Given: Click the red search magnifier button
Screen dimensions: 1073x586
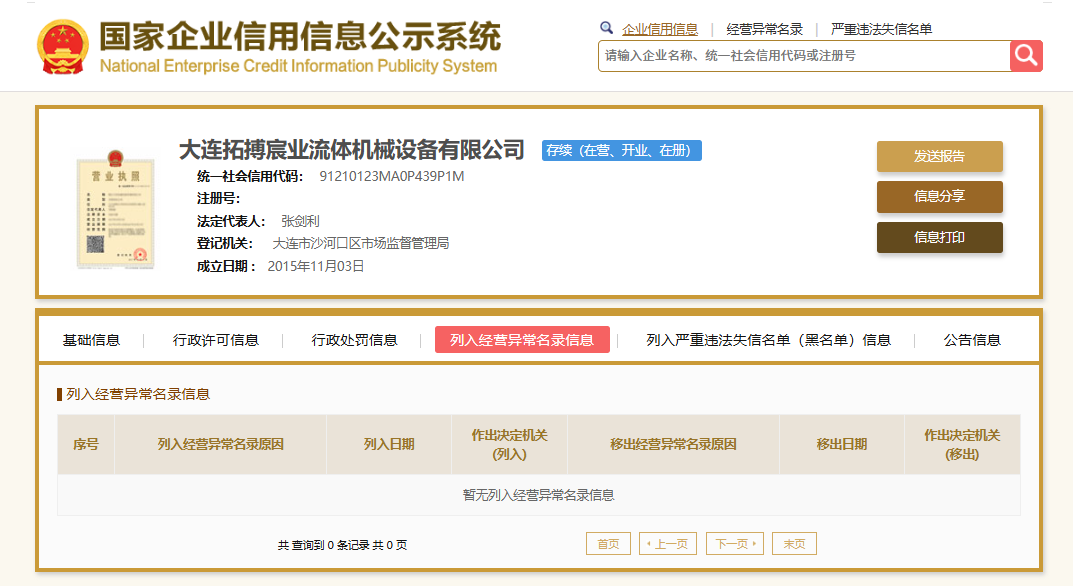Looking at the screenshot, I should point(1026,55).
